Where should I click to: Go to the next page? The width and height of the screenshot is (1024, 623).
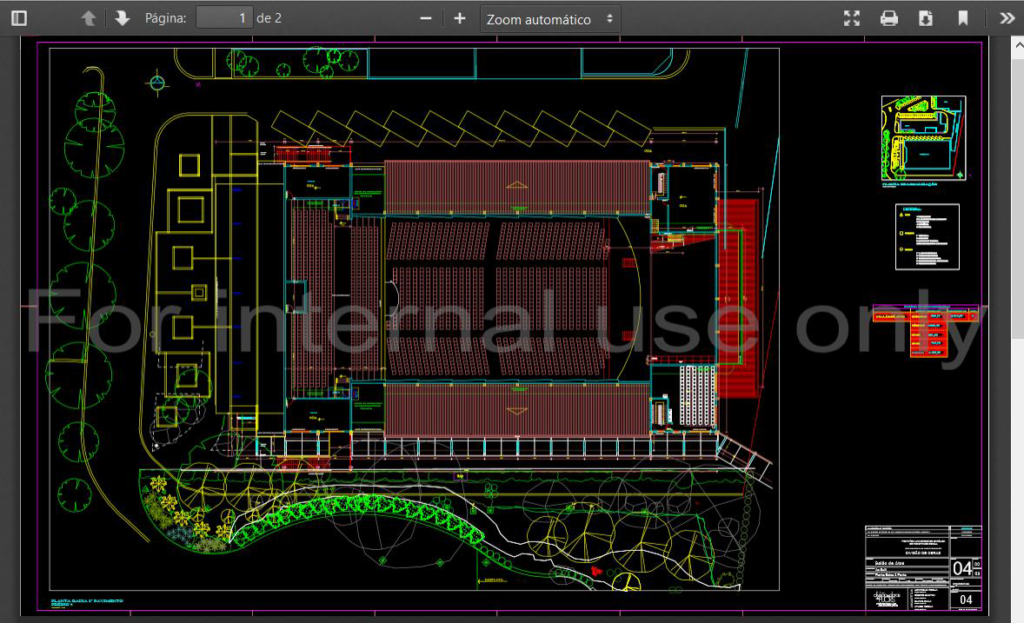click(122, 18)
